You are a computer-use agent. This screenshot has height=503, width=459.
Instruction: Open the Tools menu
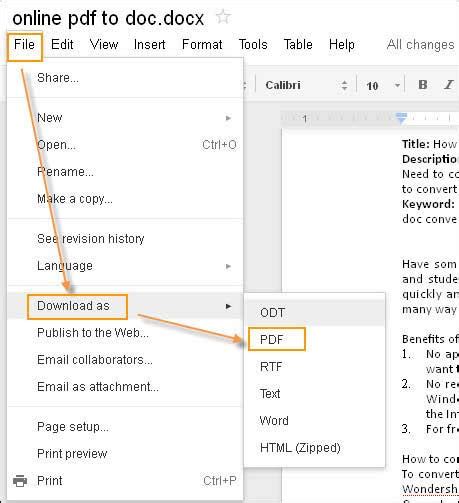coord(253,45)
